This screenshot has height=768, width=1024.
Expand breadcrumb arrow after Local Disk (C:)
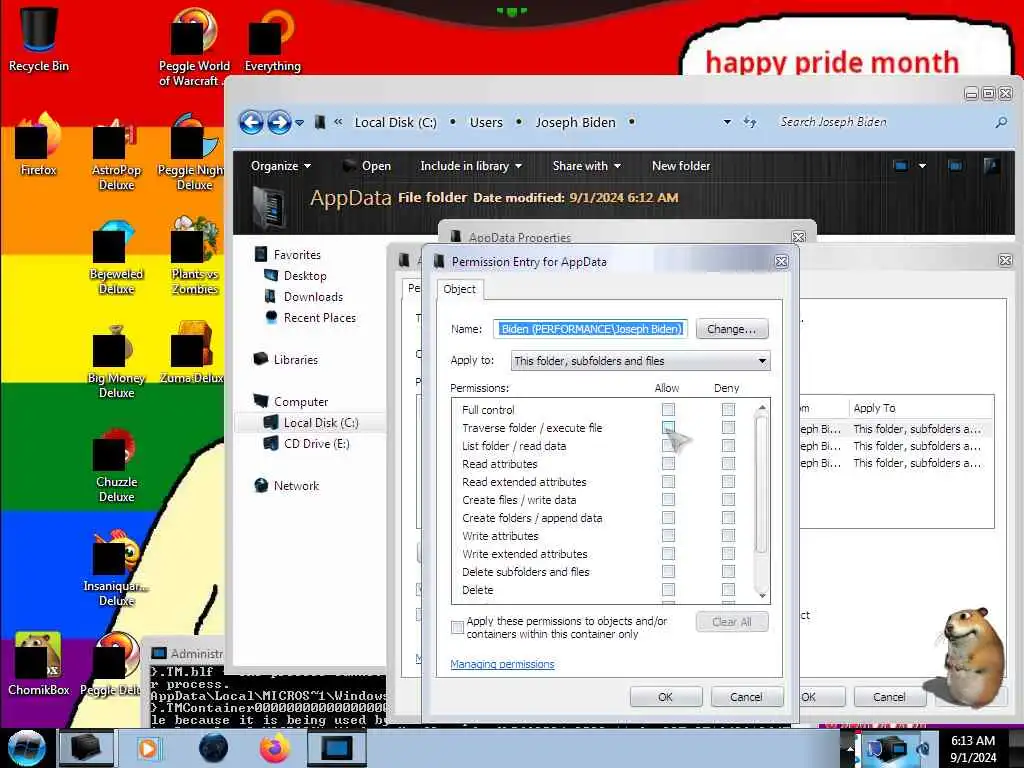tap(453, 122)
